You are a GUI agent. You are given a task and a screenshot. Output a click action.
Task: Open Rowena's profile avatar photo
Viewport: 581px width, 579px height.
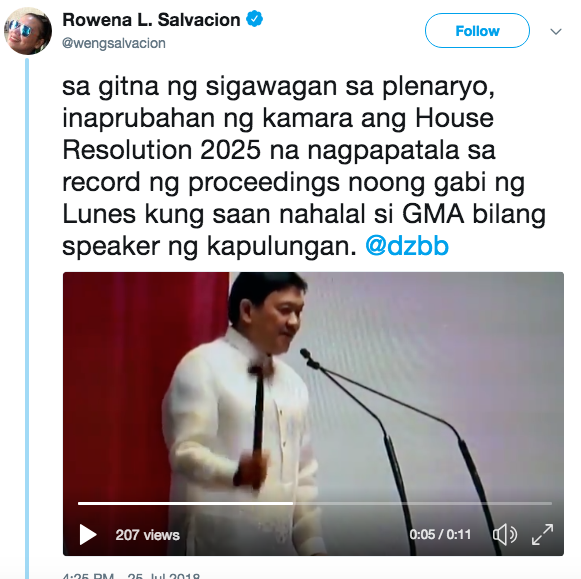pyautogui.click(x=28, y=31)
